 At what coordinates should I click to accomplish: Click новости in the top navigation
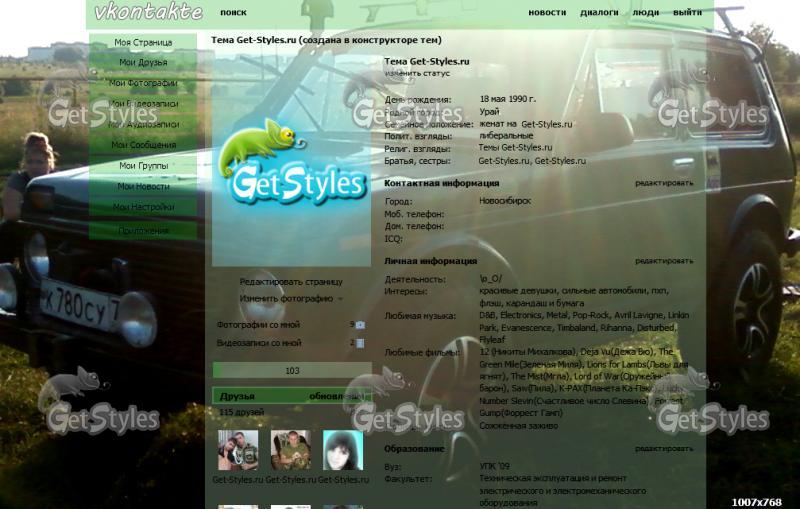click(547, 13)
